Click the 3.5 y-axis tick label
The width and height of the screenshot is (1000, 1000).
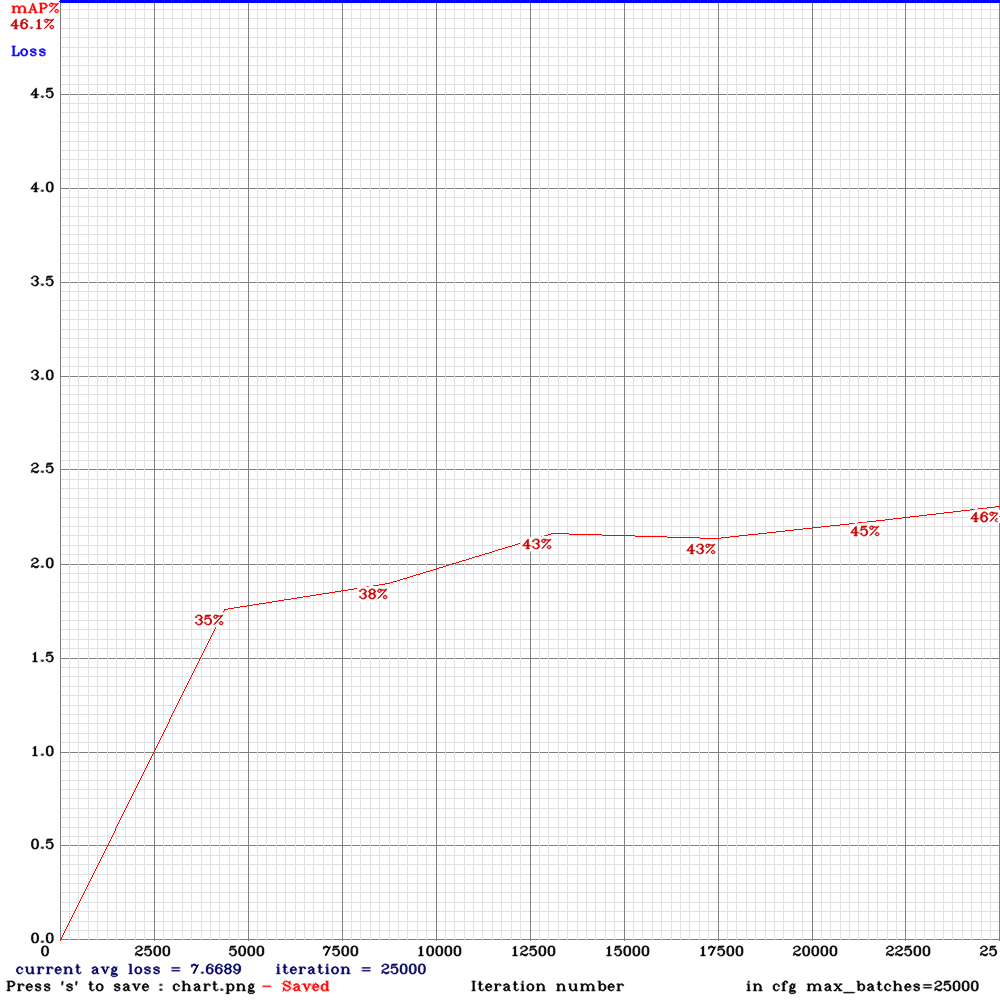click(42, 282)
